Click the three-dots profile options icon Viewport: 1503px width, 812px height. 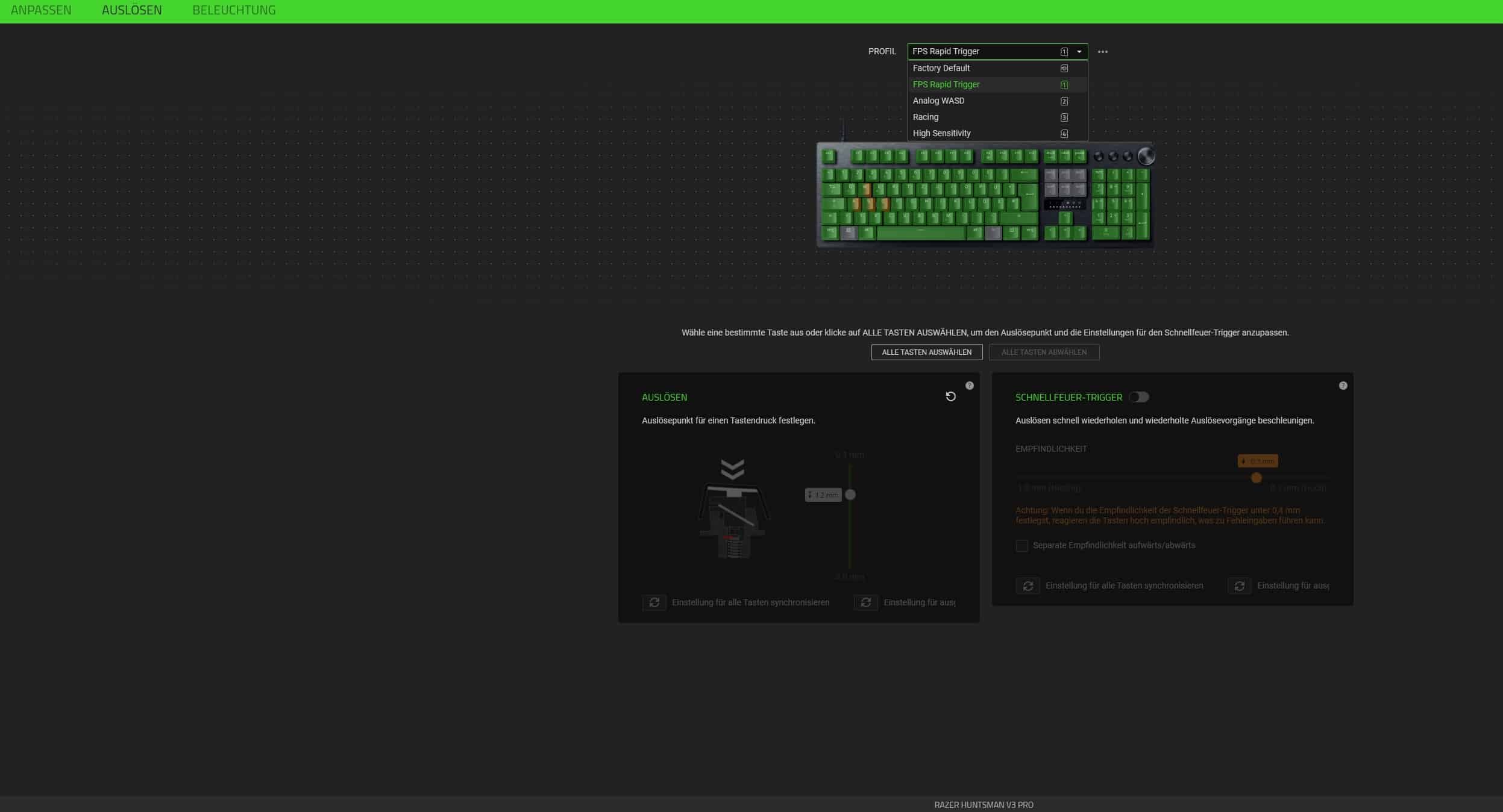(x=1102, y=52)
